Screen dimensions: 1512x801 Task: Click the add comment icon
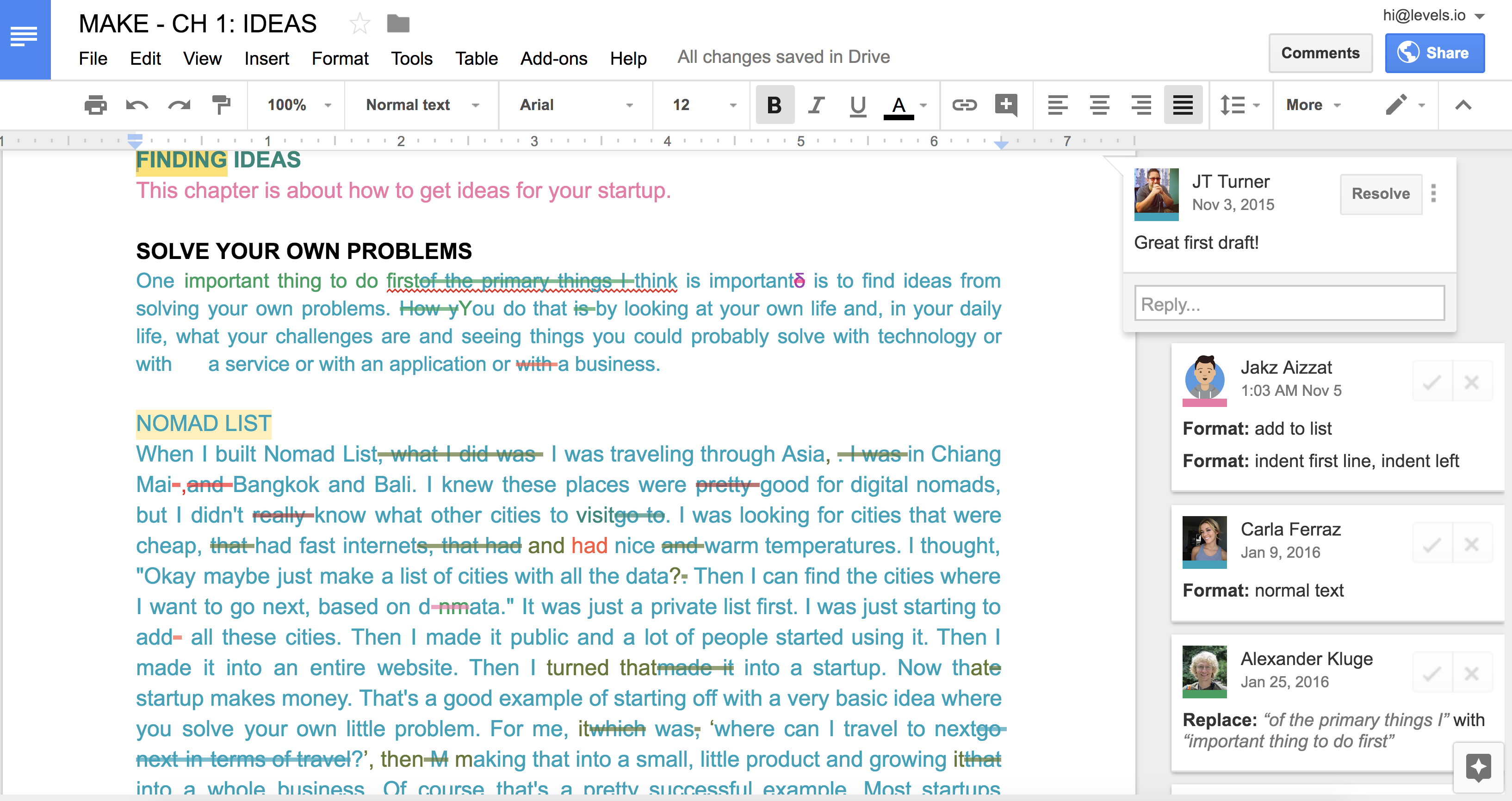click(1005, 105)
